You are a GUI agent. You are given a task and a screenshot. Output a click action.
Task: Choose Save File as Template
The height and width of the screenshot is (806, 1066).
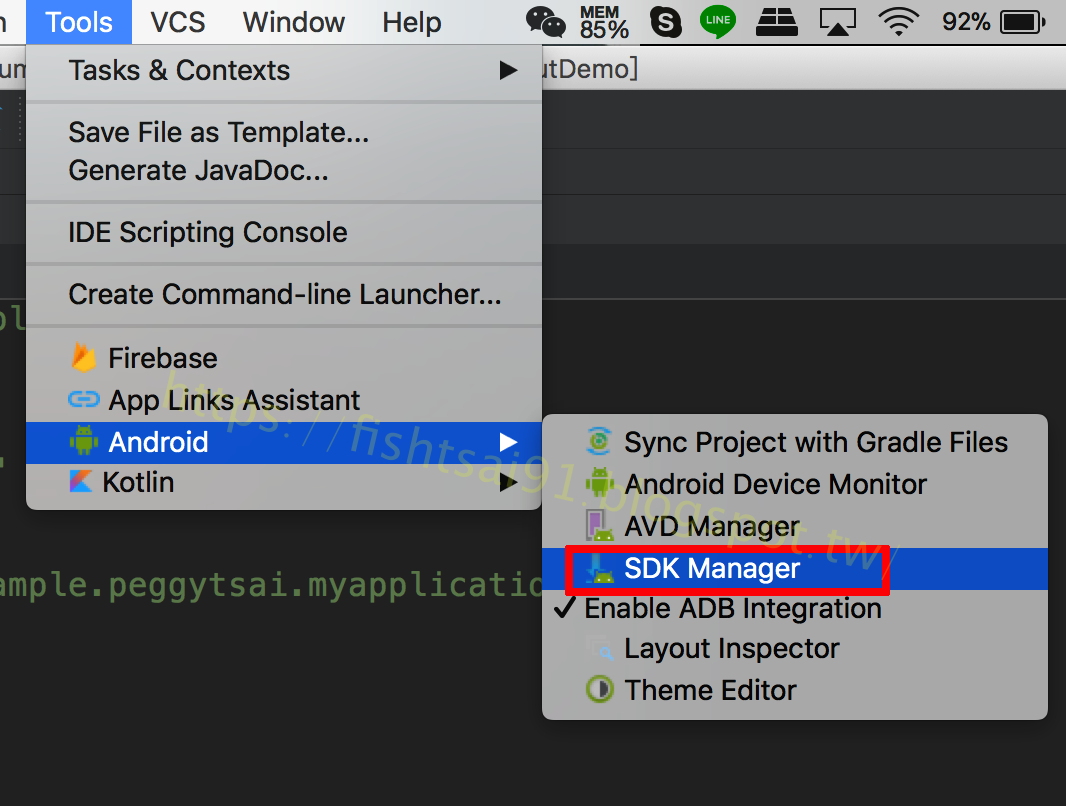[x=284, y=132]
